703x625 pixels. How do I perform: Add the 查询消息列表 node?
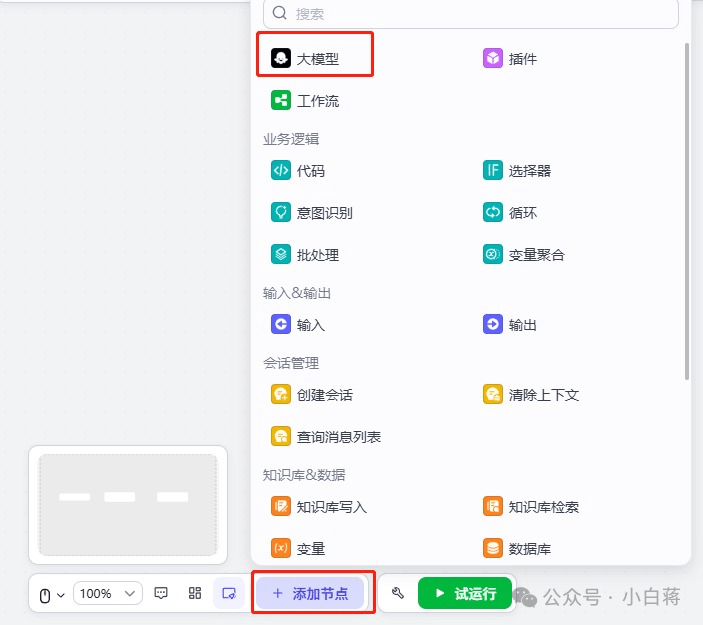326,437
